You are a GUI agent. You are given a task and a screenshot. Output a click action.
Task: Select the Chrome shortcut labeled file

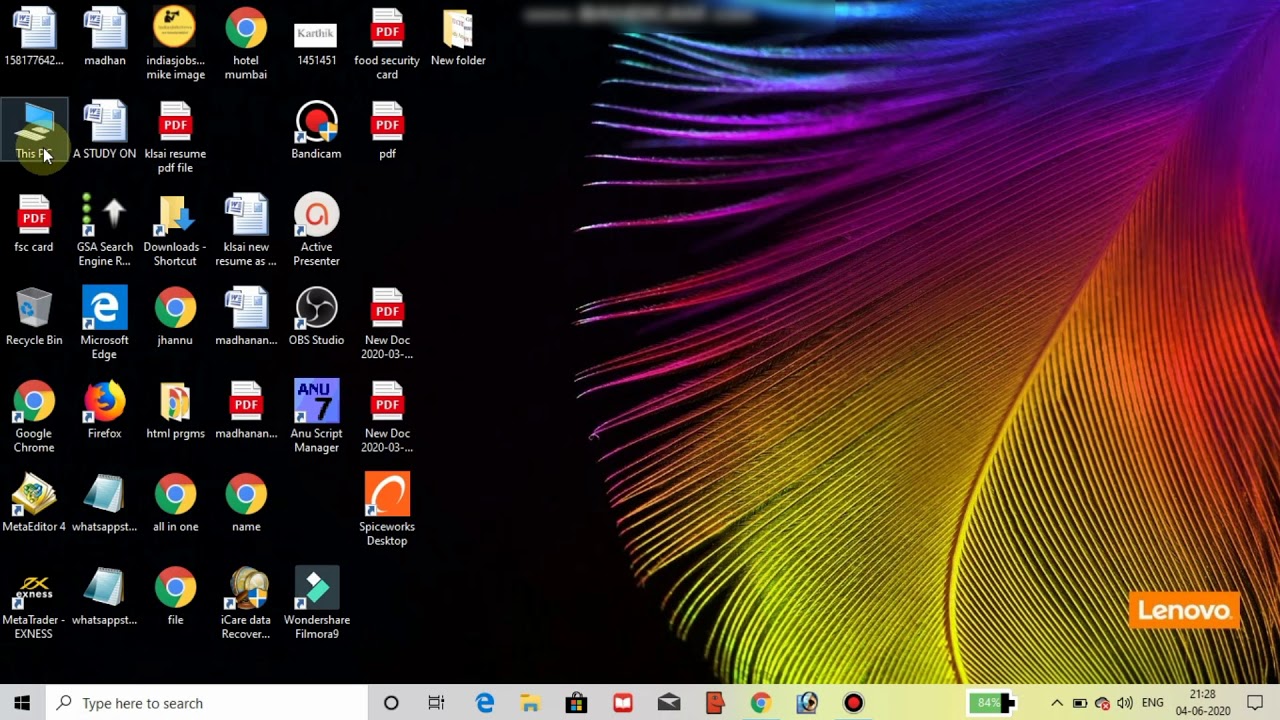(x=175, y=596)
